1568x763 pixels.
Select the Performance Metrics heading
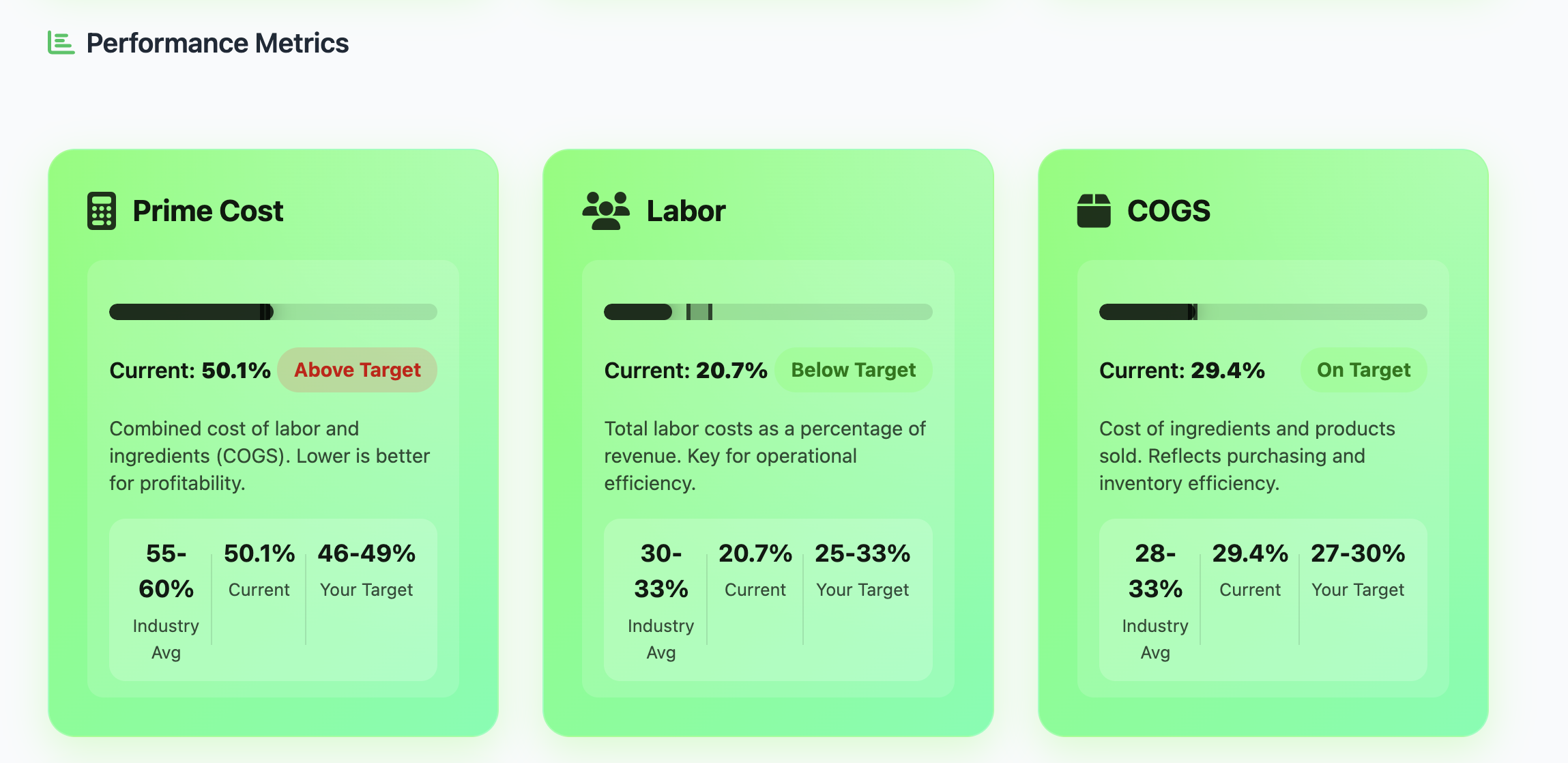coord(218,43)
